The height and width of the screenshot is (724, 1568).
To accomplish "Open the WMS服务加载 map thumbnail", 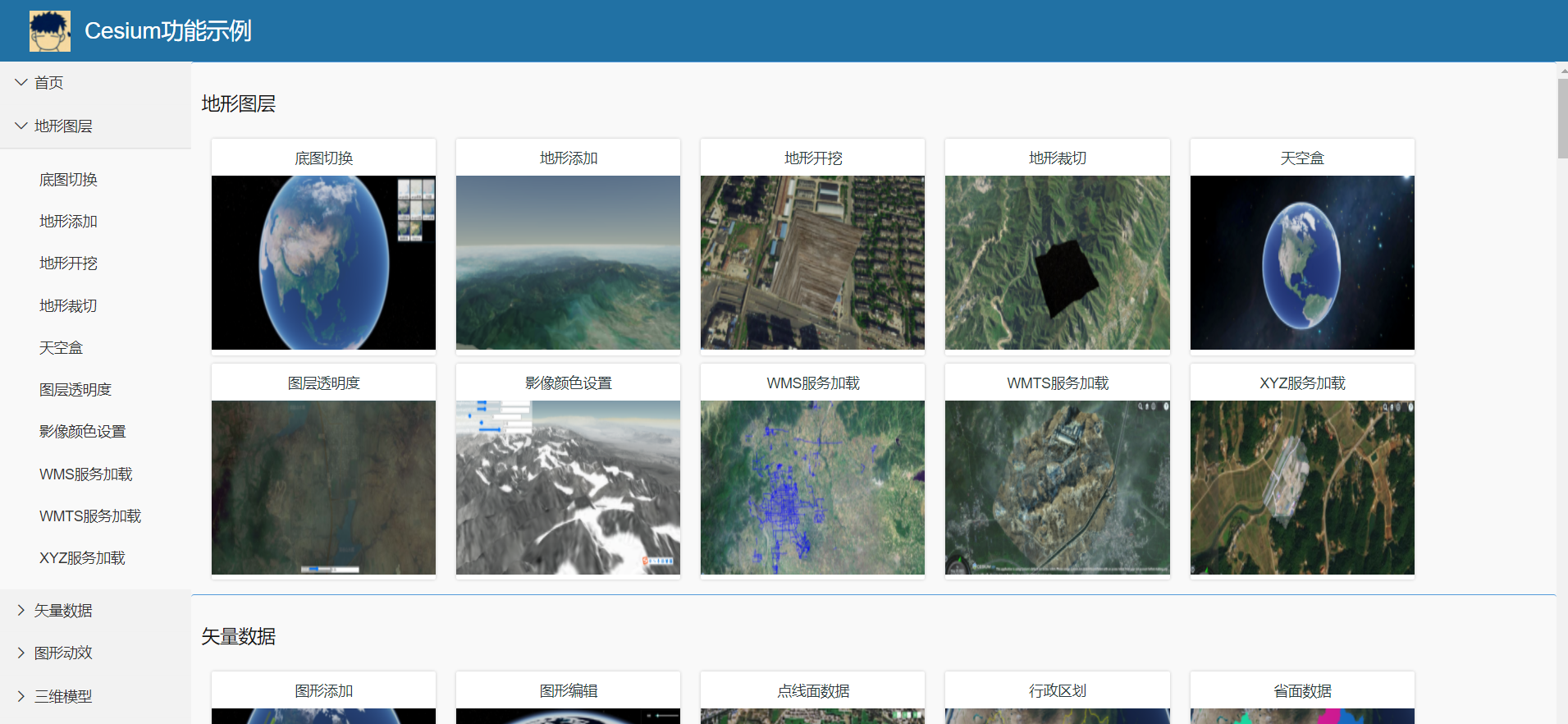I will point(812,488).
